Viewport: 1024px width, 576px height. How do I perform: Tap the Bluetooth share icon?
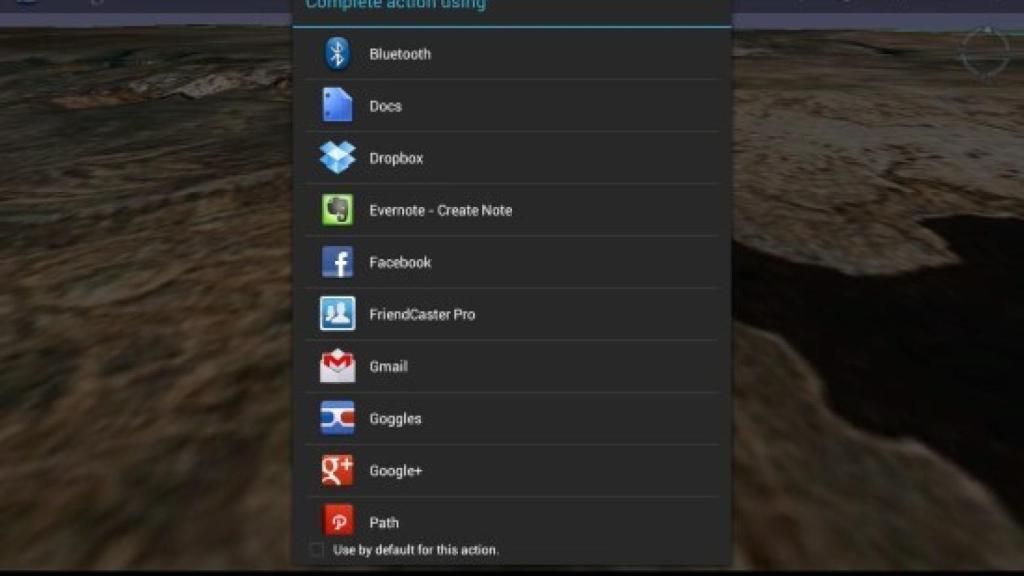pos(338,53)
